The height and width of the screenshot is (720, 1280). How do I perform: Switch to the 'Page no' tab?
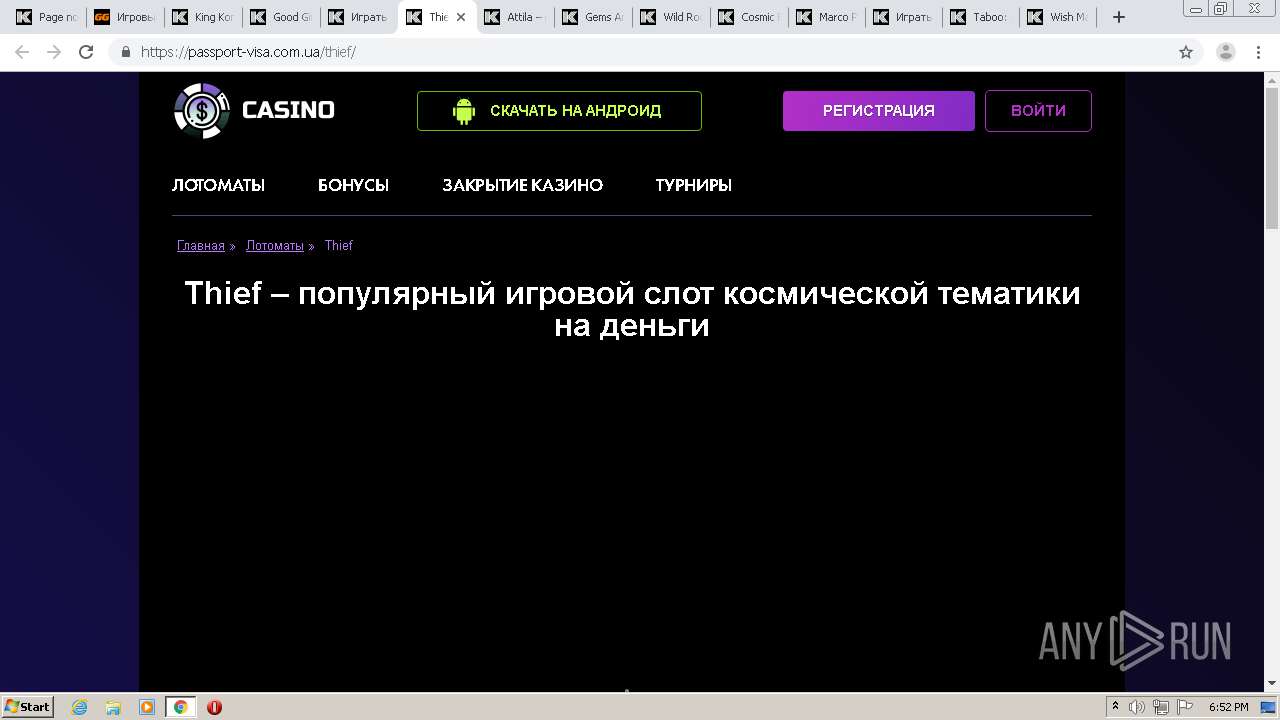[x=47, y=17]
